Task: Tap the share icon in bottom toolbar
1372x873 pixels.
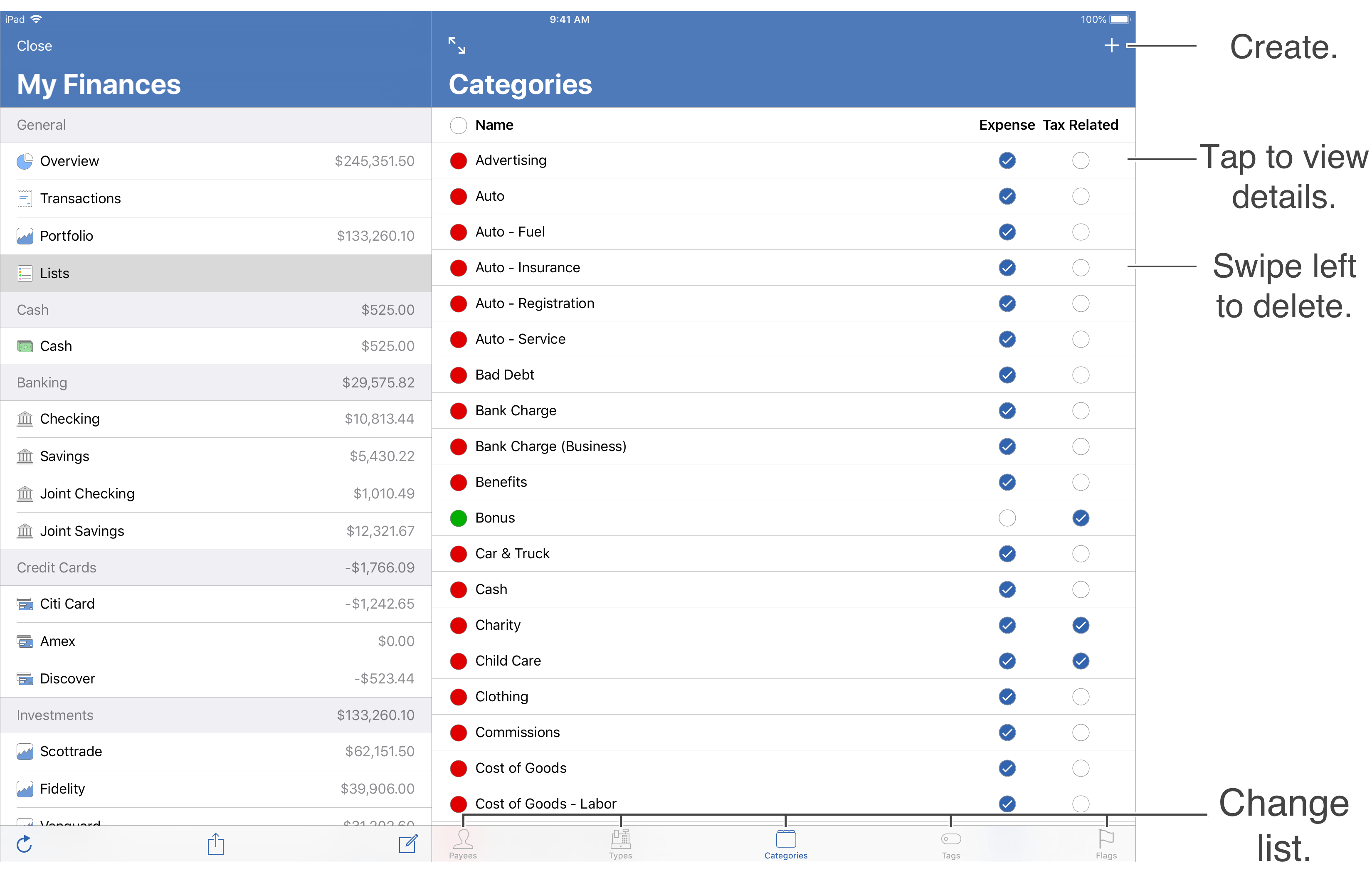Action: pyautogui.click(x=215, y=844)
